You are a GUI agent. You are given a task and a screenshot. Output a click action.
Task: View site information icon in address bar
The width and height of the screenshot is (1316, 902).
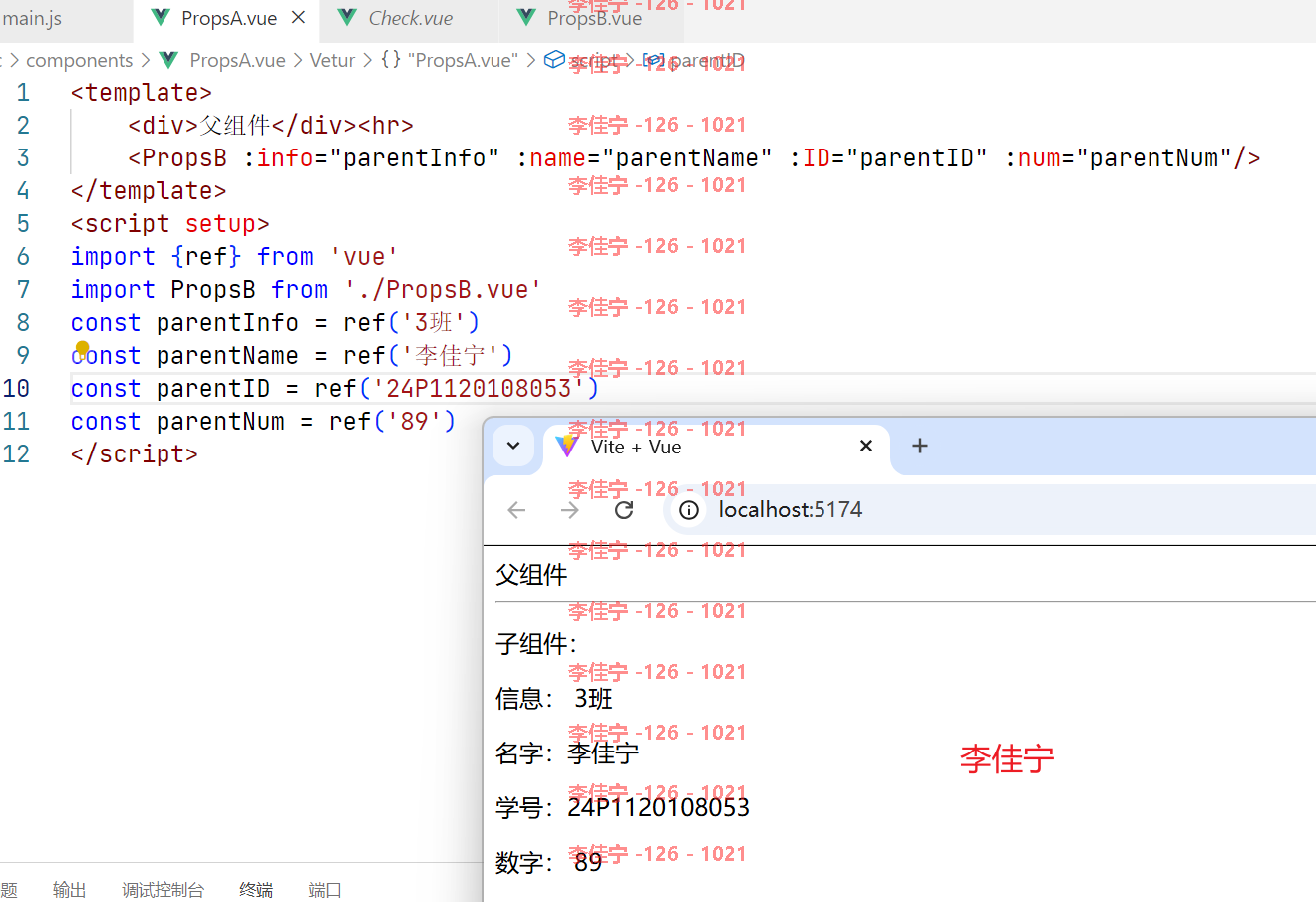(689, 510)
